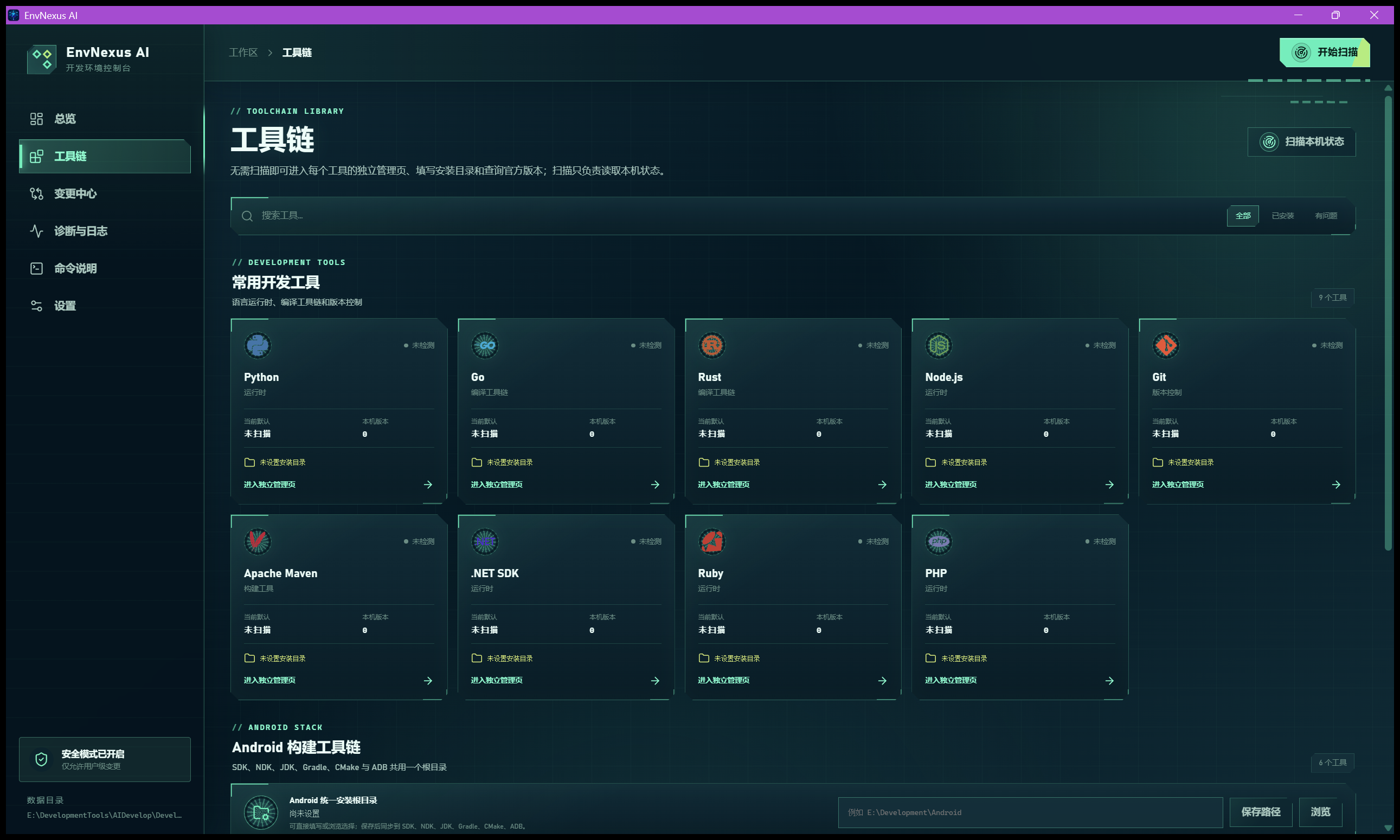The height and width of the screenshot is (840, 1400).
Task: Filter tools by 有问题
Action: pos(1326,216)
